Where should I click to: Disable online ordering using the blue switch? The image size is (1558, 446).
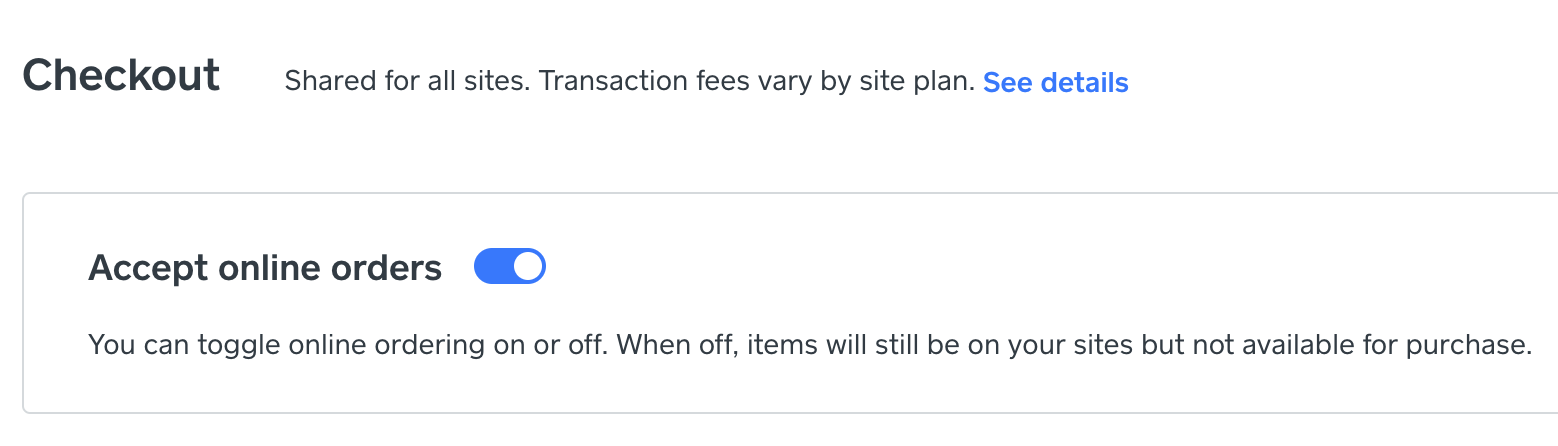click(509, 267)
